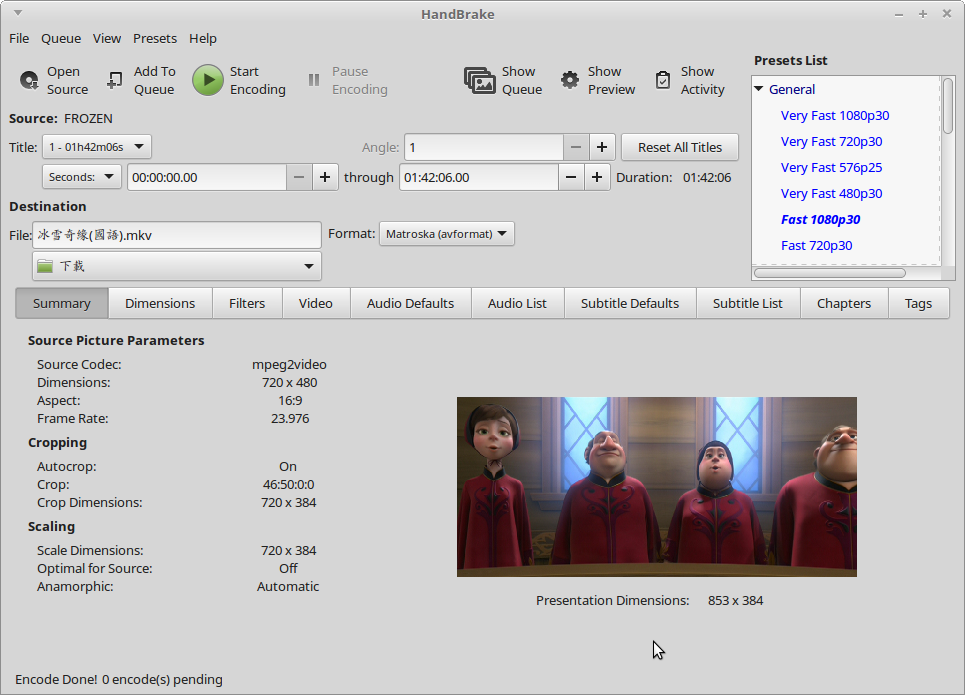Open the Title dropdown 1 - 01h42m06s
Screen dimensions: 965x695
[97, 147]
